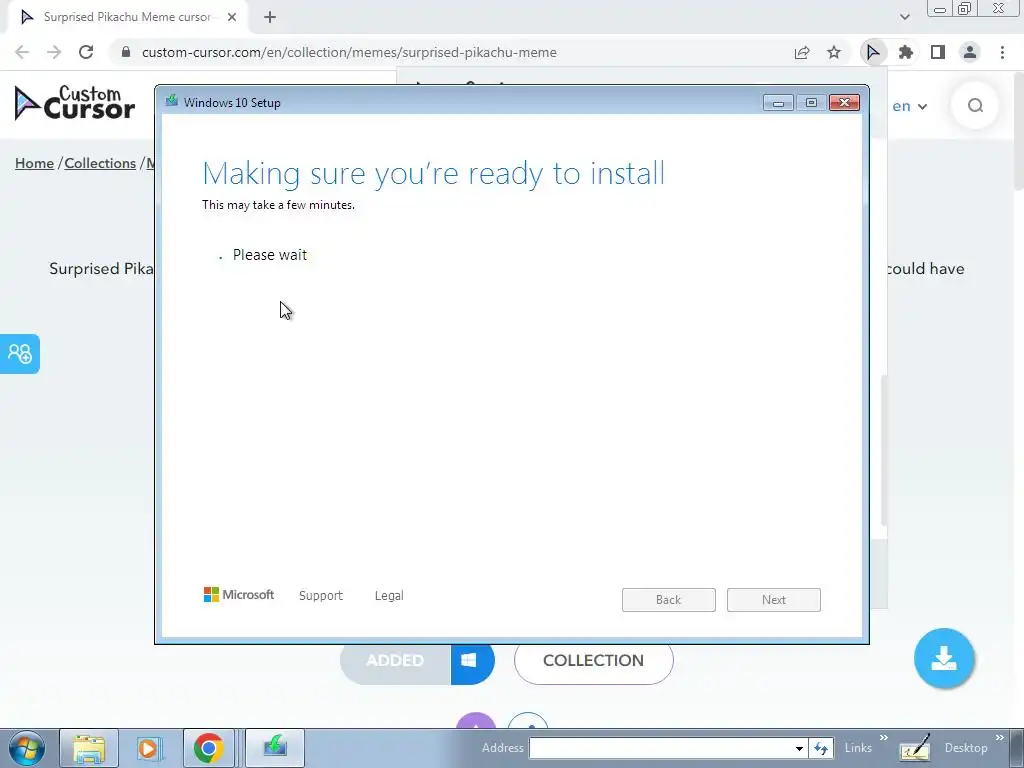Open the Windows Start orb
This screenshot has width=1024, height=768.
(27, 748)
